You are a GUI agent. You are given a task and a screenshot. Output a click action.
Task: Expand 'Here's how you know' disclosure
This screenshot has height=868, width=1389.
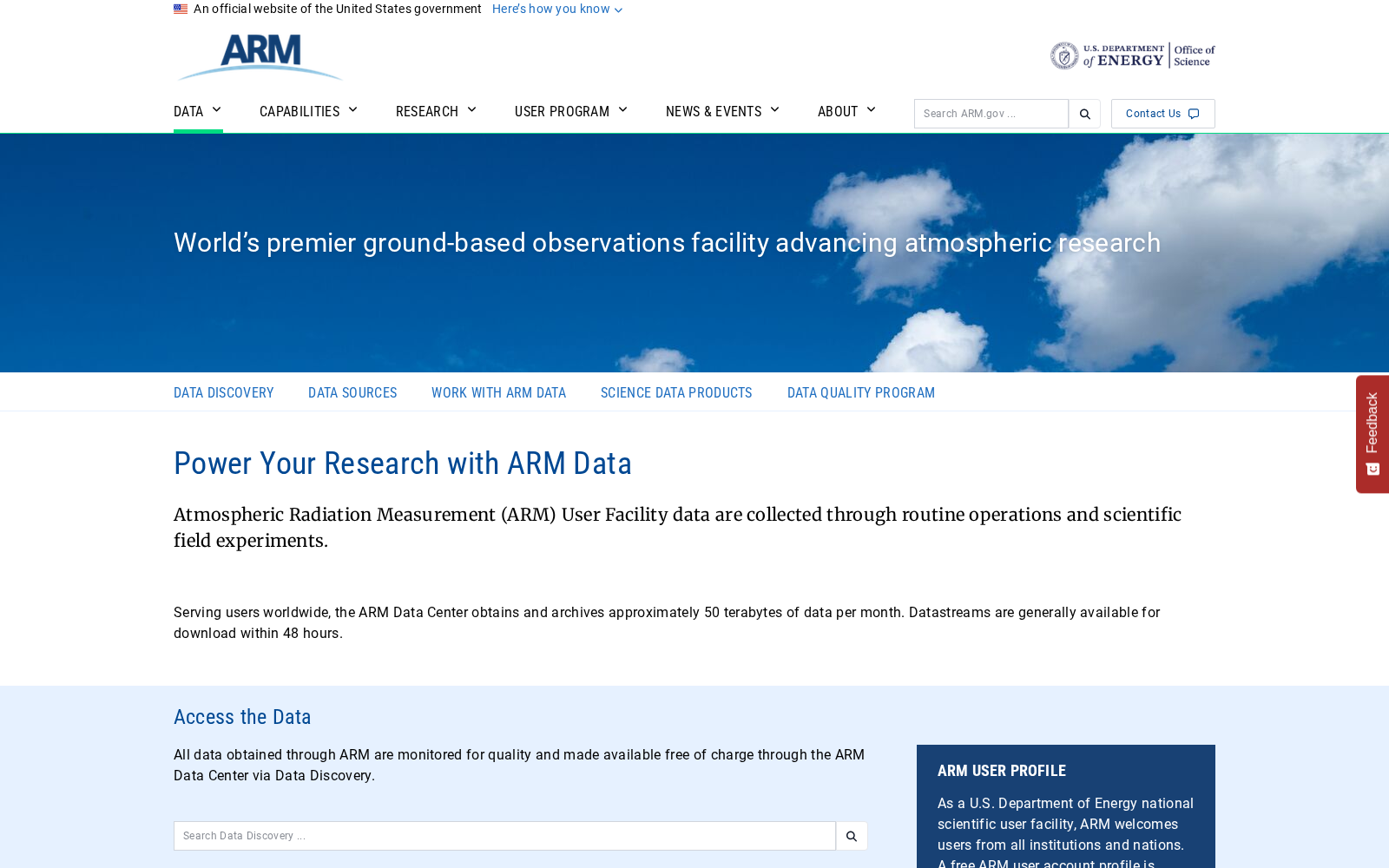pyautogui.click(x=557, y=9)
